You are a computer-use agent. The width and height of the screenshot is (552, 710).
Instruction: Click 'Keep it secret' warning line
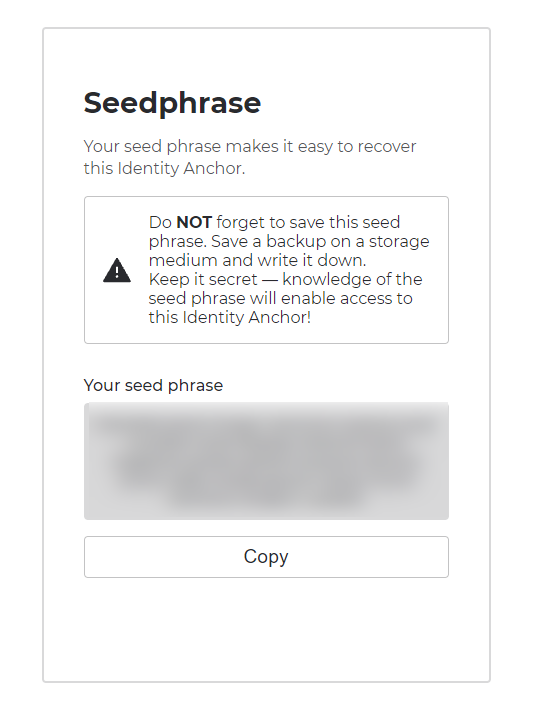285,279
